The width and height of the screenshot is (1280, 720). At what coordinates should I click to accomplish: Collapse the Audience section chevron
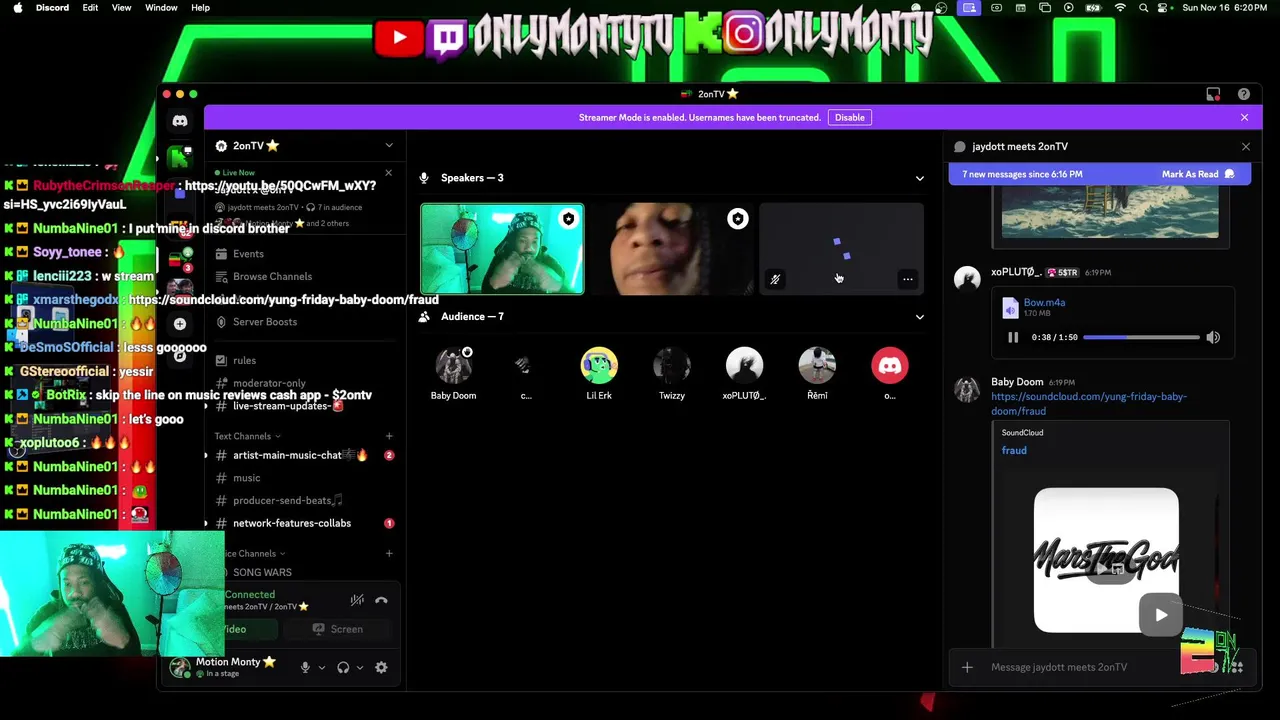pos(919,317)
